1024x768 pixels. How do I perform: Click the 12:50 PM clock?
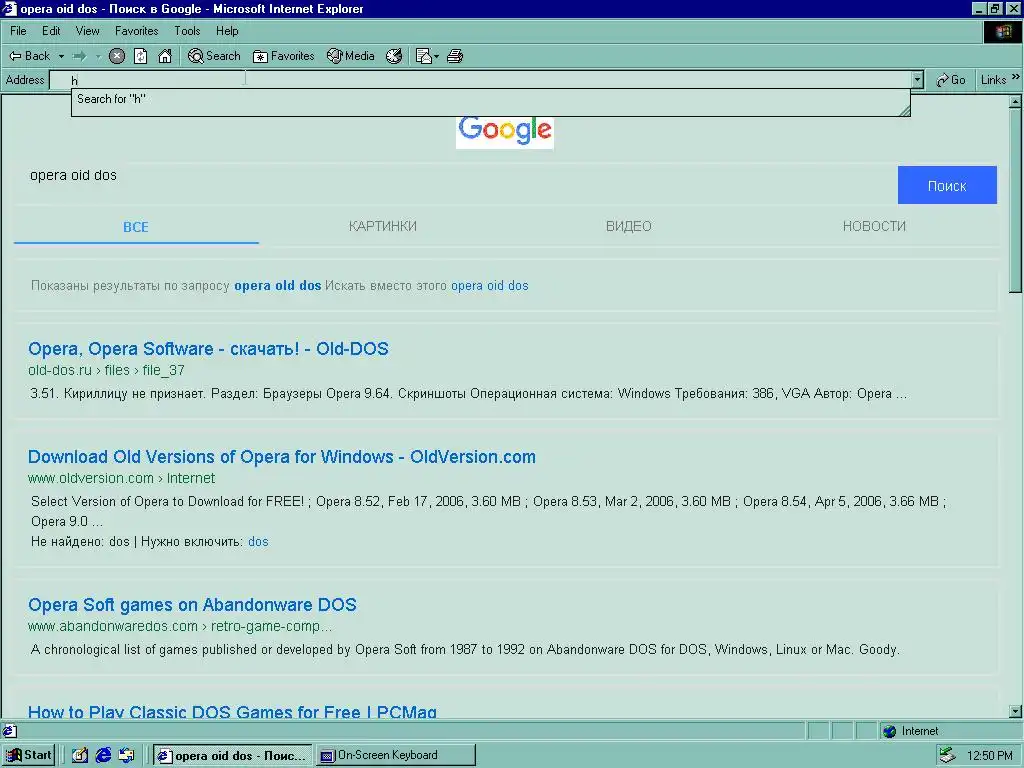pyautogui.click(x=989, y=756)
